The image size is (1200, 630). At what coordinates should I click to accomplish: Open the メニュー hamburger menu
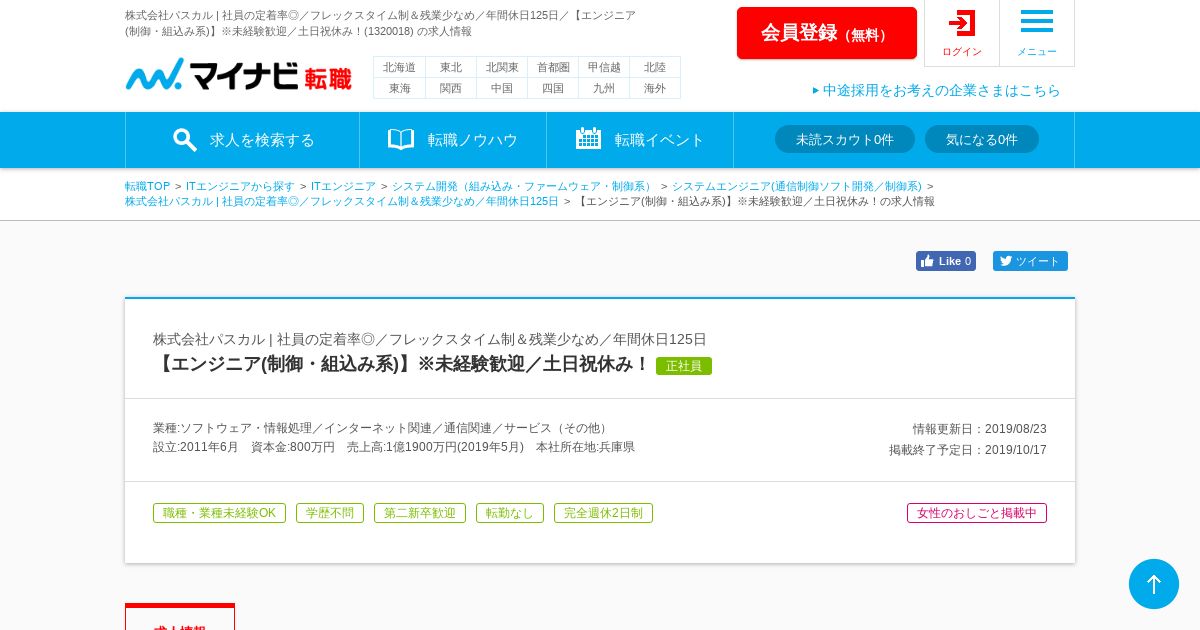pos(1036,22)
